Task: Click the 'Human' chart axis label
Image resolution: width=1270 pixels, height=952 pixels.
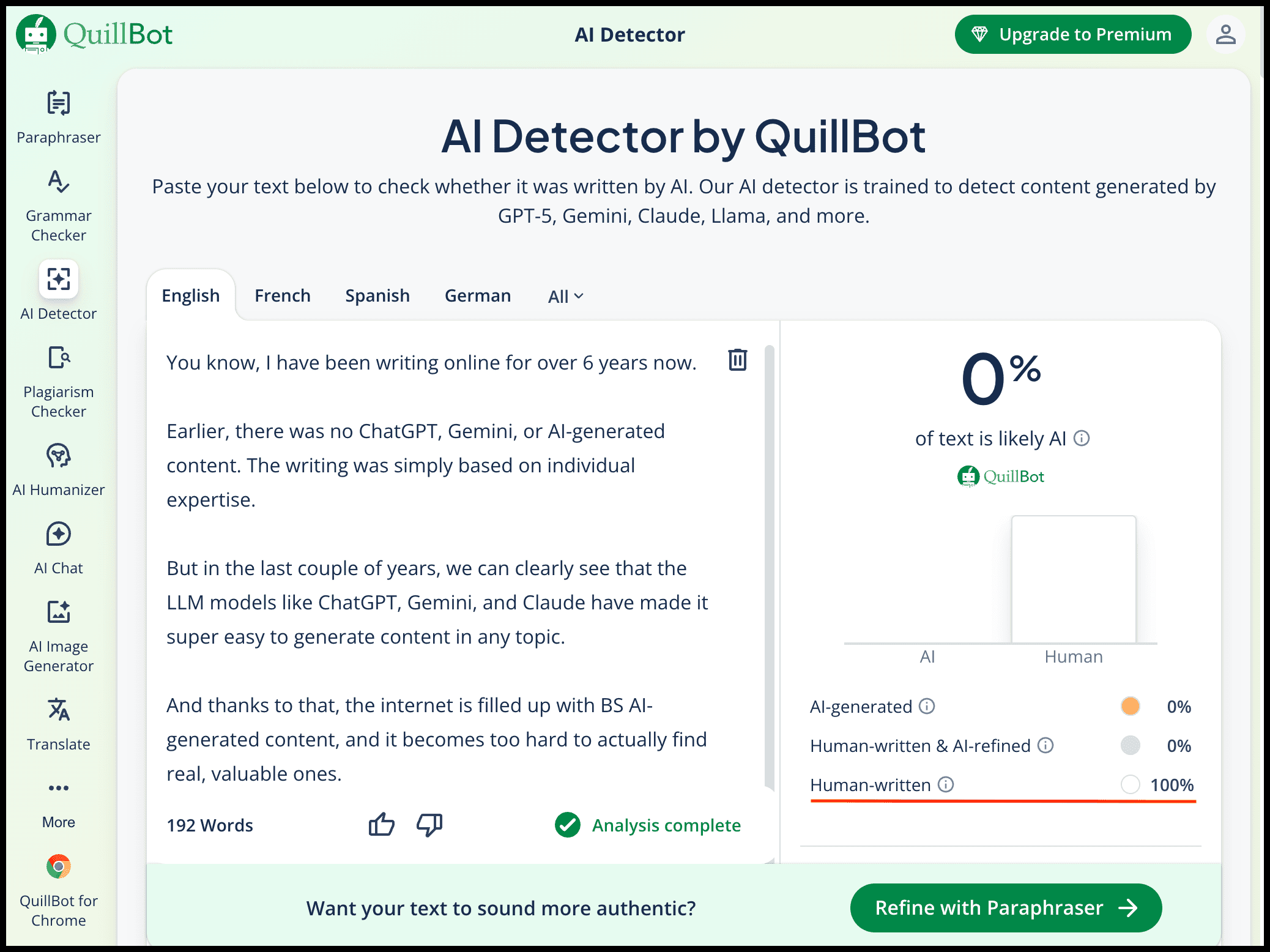Action: pos(1074,656)
